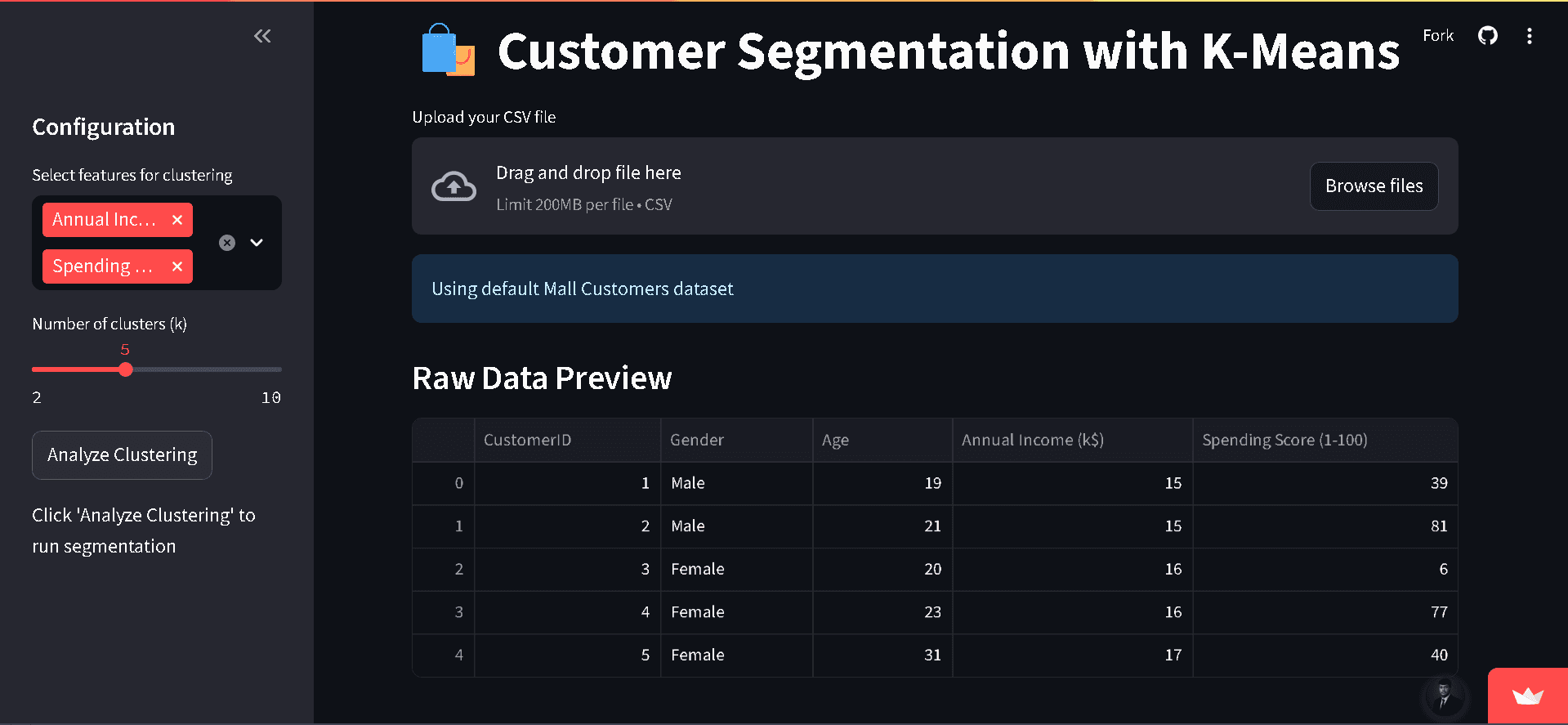This screenshot has height=725, width=1568.
Task: Collapse the sidebar with double chevron icon
Action: coord(262,36)
